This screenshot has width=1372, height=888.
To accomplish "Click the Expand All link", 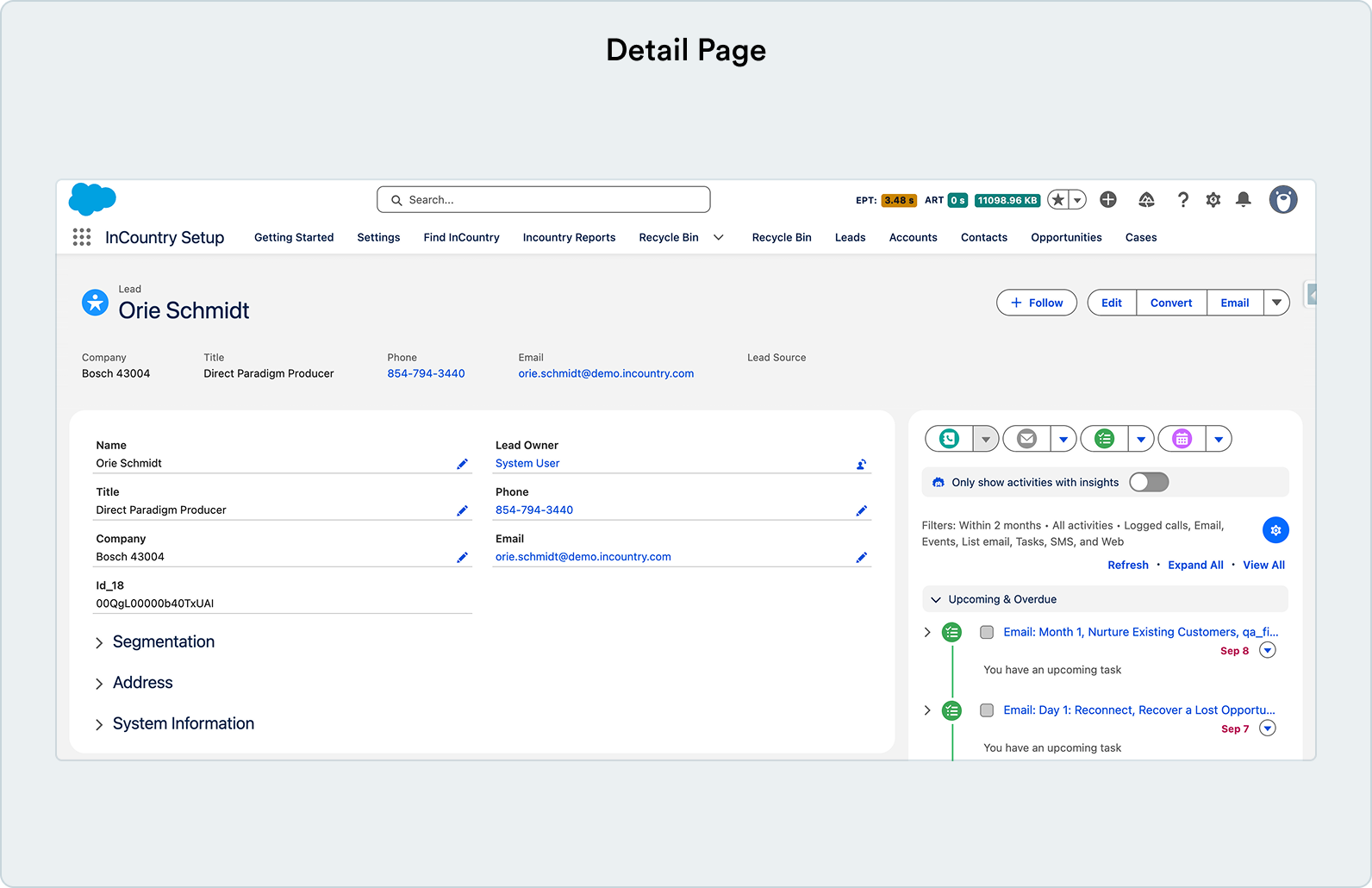I will (1195, 565).
